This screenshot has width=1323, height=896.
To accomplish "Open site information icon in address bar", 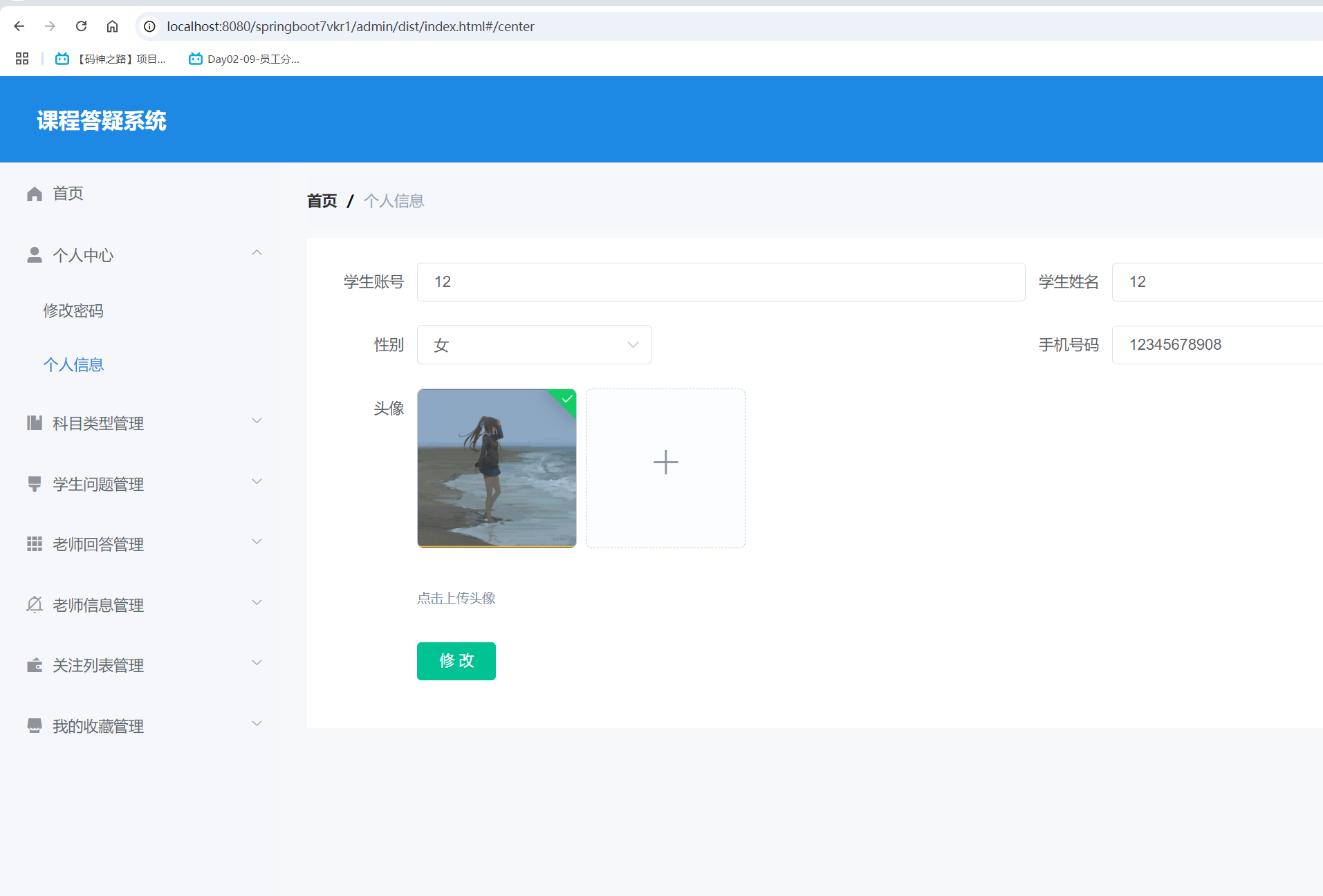I will [x=149, y=26].
